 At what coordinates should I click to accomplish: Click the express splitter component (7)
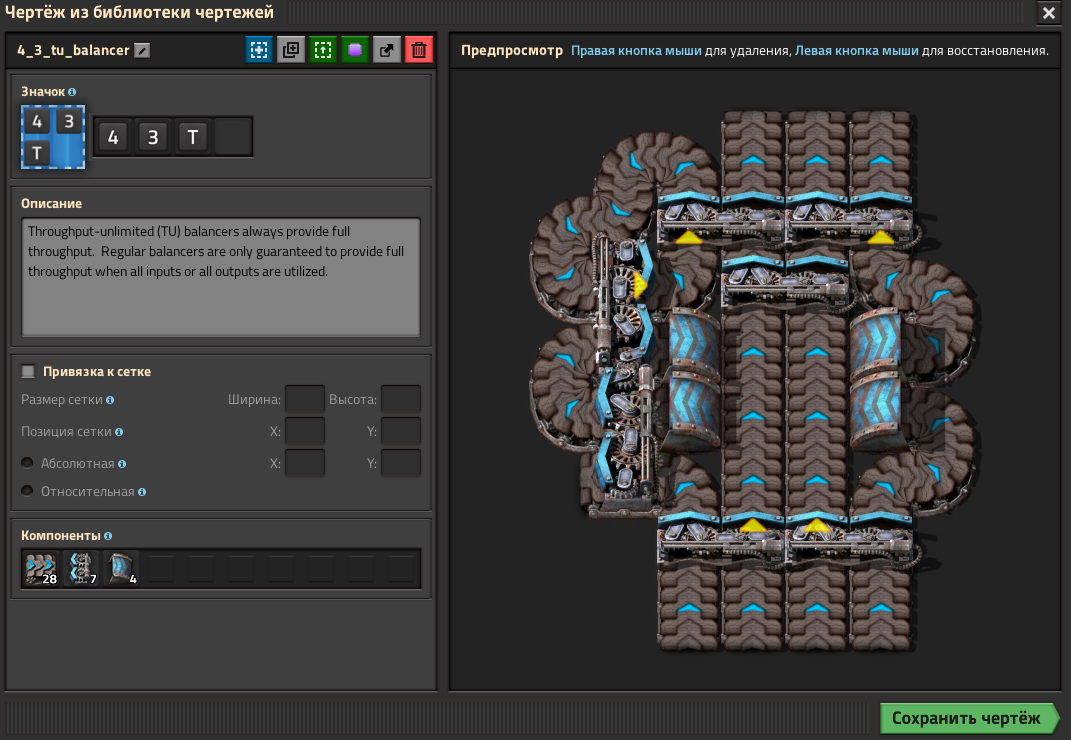coord(81,568)
